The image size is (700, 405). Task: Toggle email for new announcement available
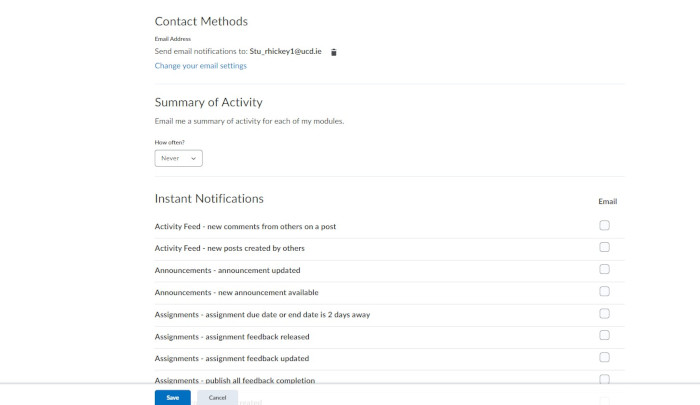click(604, 292)
